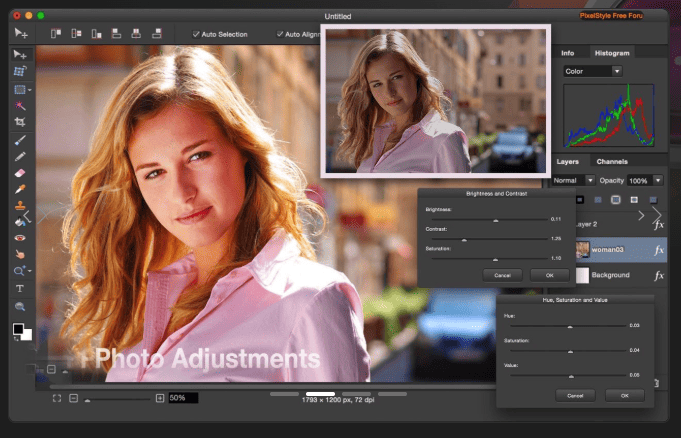The width and height of the screenshot is (681, 438).
Task: Click the zoom out minus button
Action: (x=73, y=398)
